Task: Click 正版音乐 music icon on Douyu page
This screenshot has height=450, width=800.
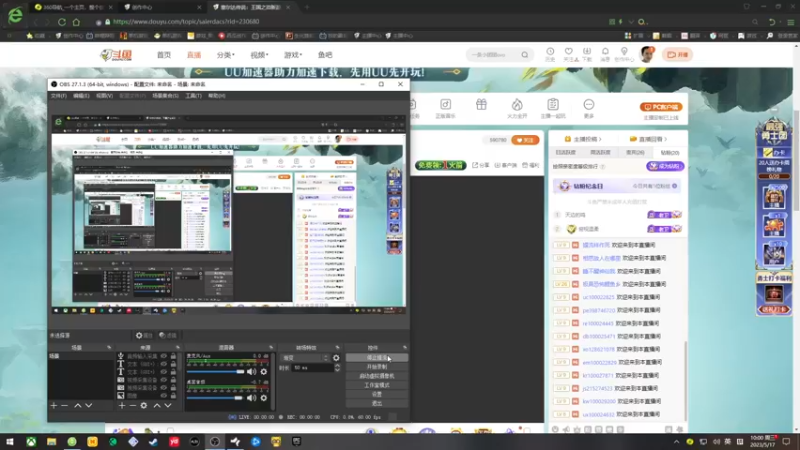Action: [445, 105]
